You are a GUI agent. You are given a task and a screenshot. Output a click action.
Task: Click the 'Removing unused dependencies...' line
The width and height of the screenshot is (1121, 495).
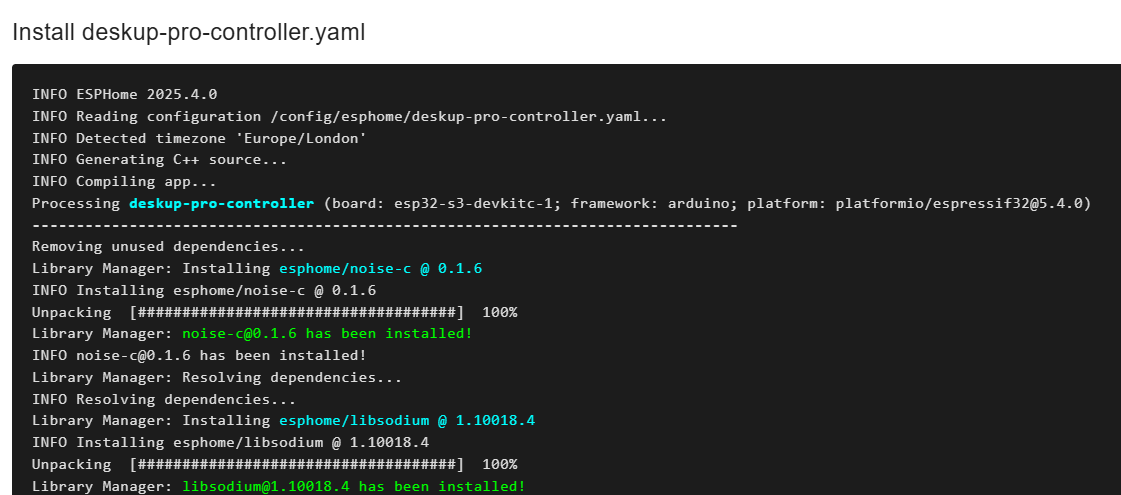tap(169, 247)
